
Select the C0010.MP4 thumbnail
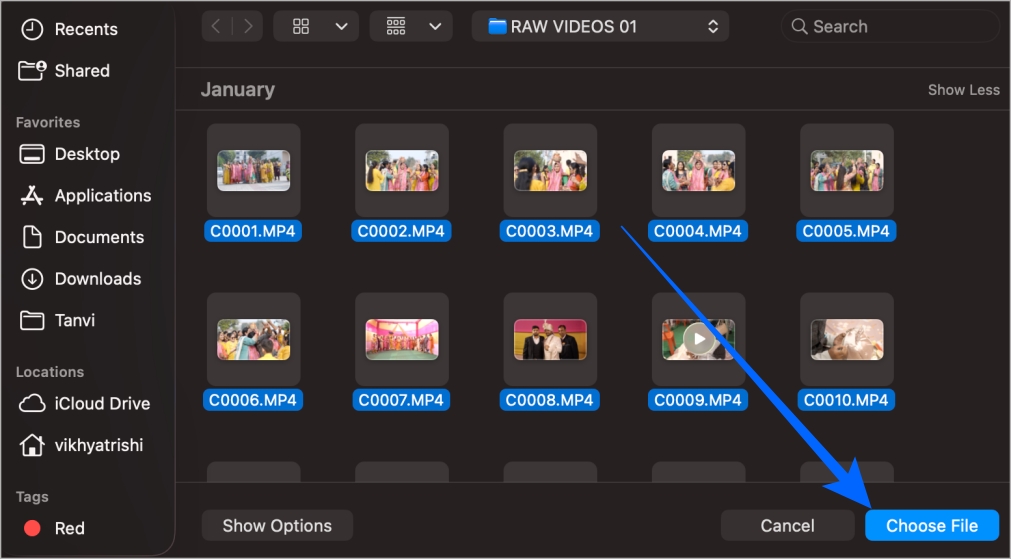tap(847, 339)
